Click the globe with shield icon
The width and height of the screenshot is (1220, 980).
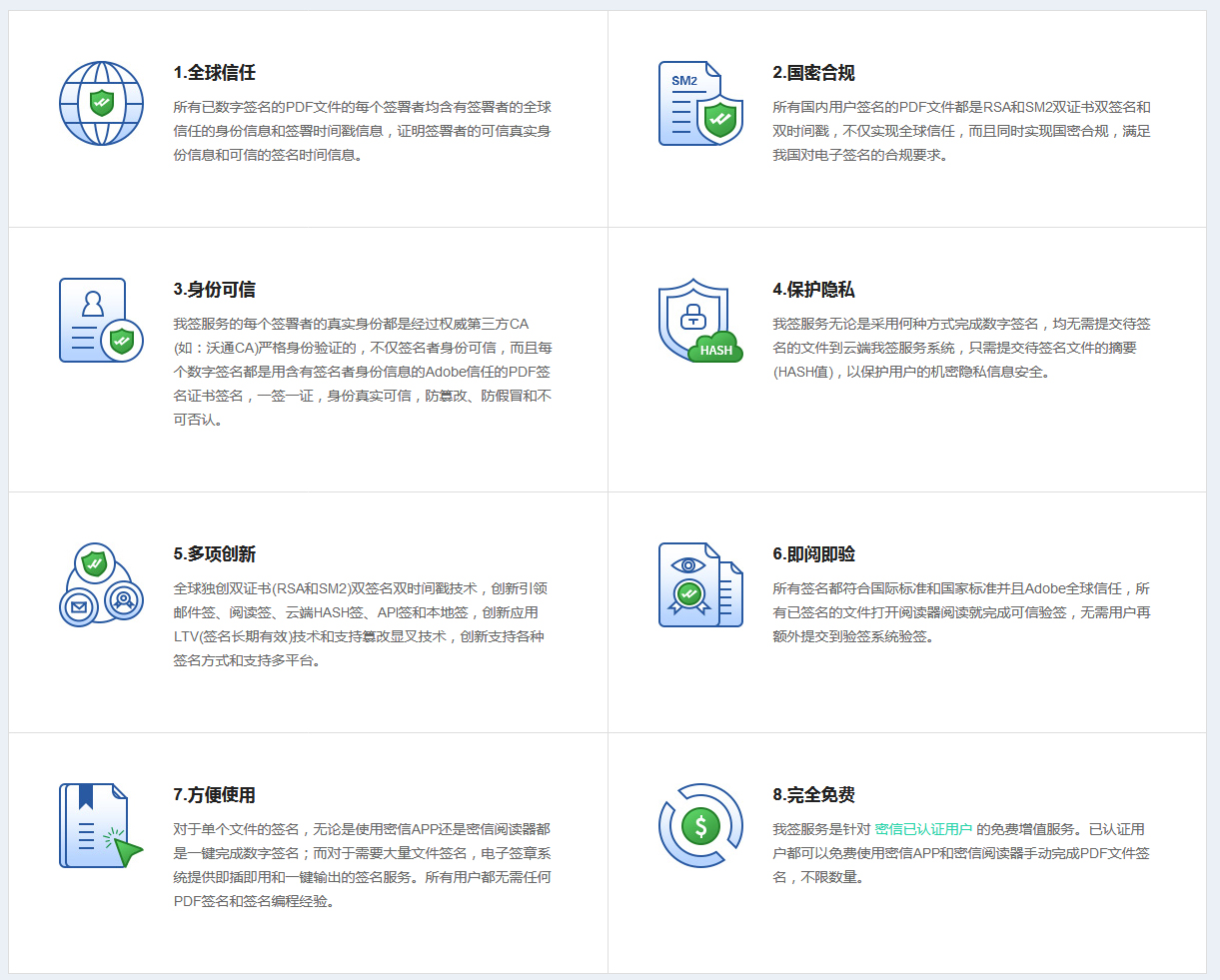(101, 104)
